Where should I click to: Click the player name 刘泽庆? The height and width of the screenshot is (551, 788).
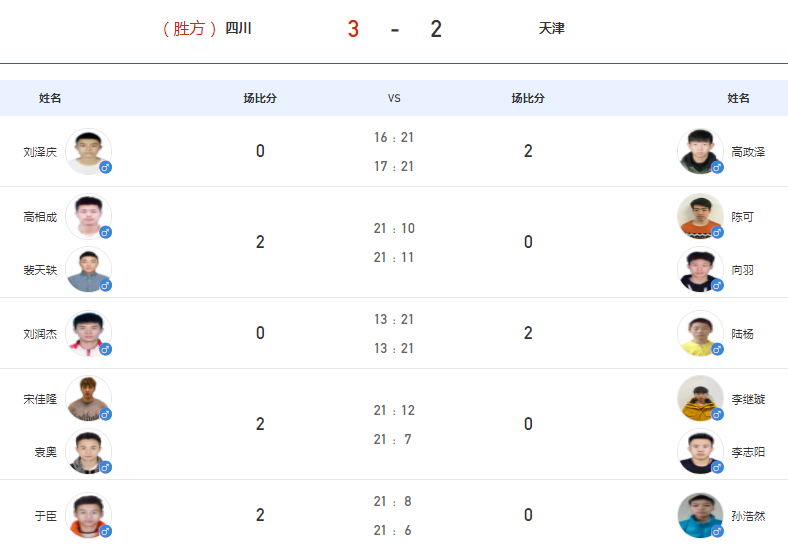[x=40, y=152]
